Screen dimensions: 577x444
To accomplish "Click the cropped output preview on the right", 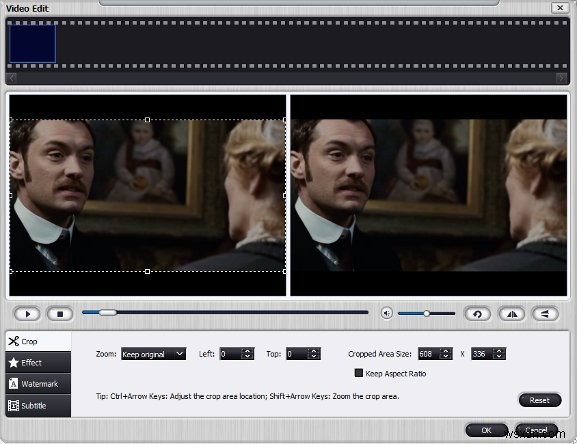I will coord(429,195).
